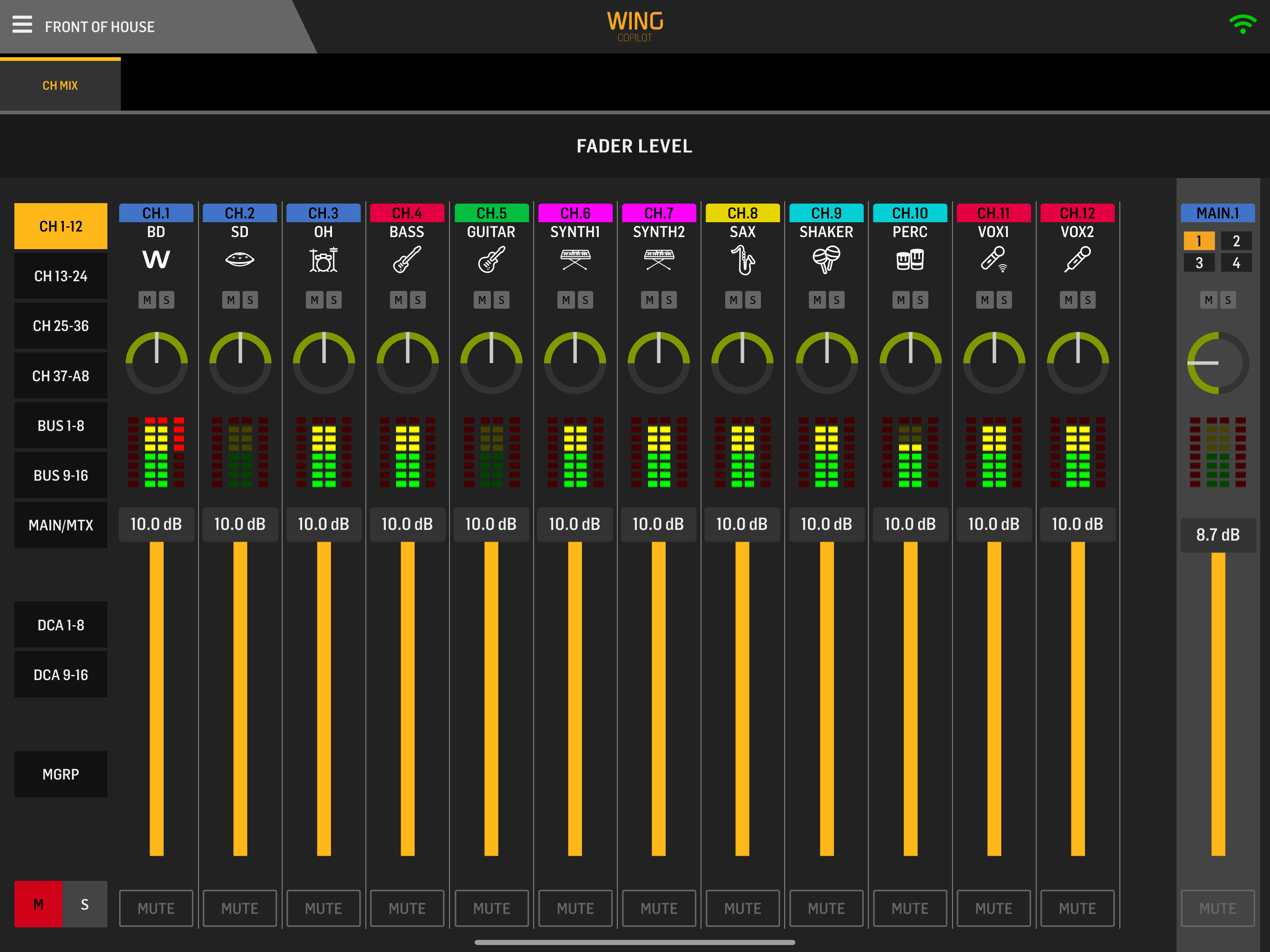Click the BASS guitar icon
Image resolution: width=1270 pixels, height=952 pixels.
click(x=407, y=259)
